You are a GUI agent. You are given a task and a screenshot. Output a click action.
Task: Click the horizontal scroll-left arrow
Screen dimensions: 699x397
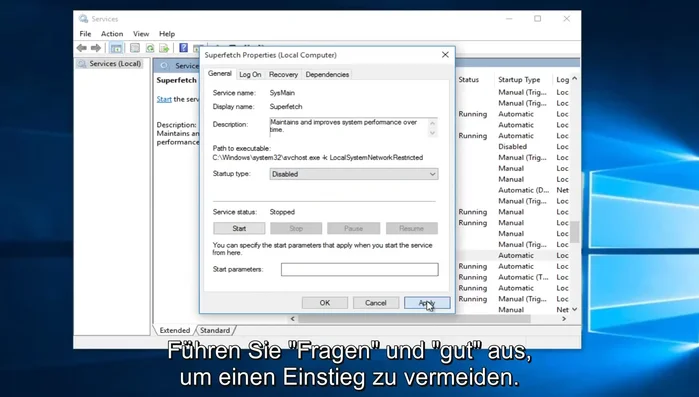click(x=292, y=319)
